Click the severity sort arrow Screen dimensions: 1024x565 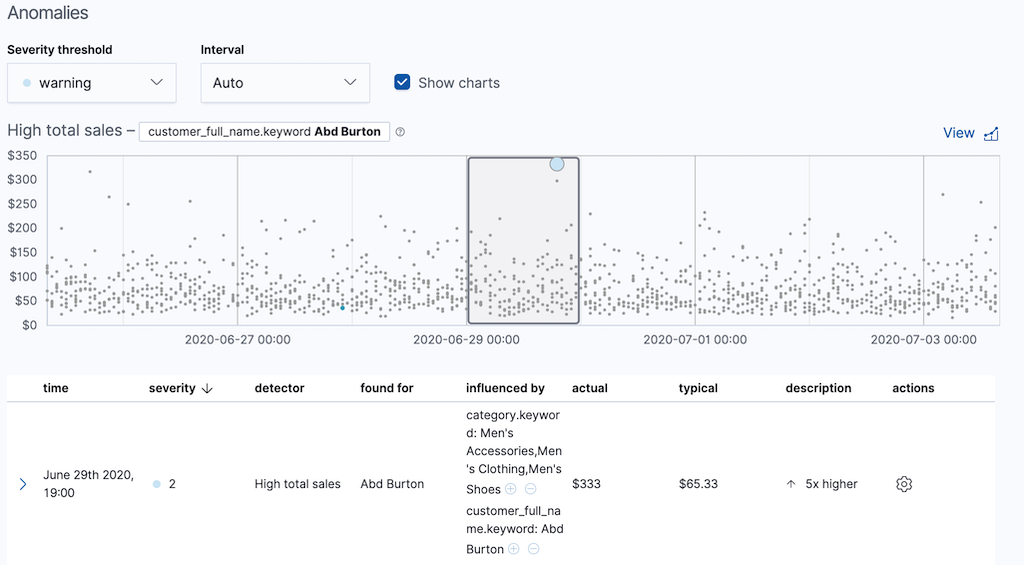click(207, 389)
